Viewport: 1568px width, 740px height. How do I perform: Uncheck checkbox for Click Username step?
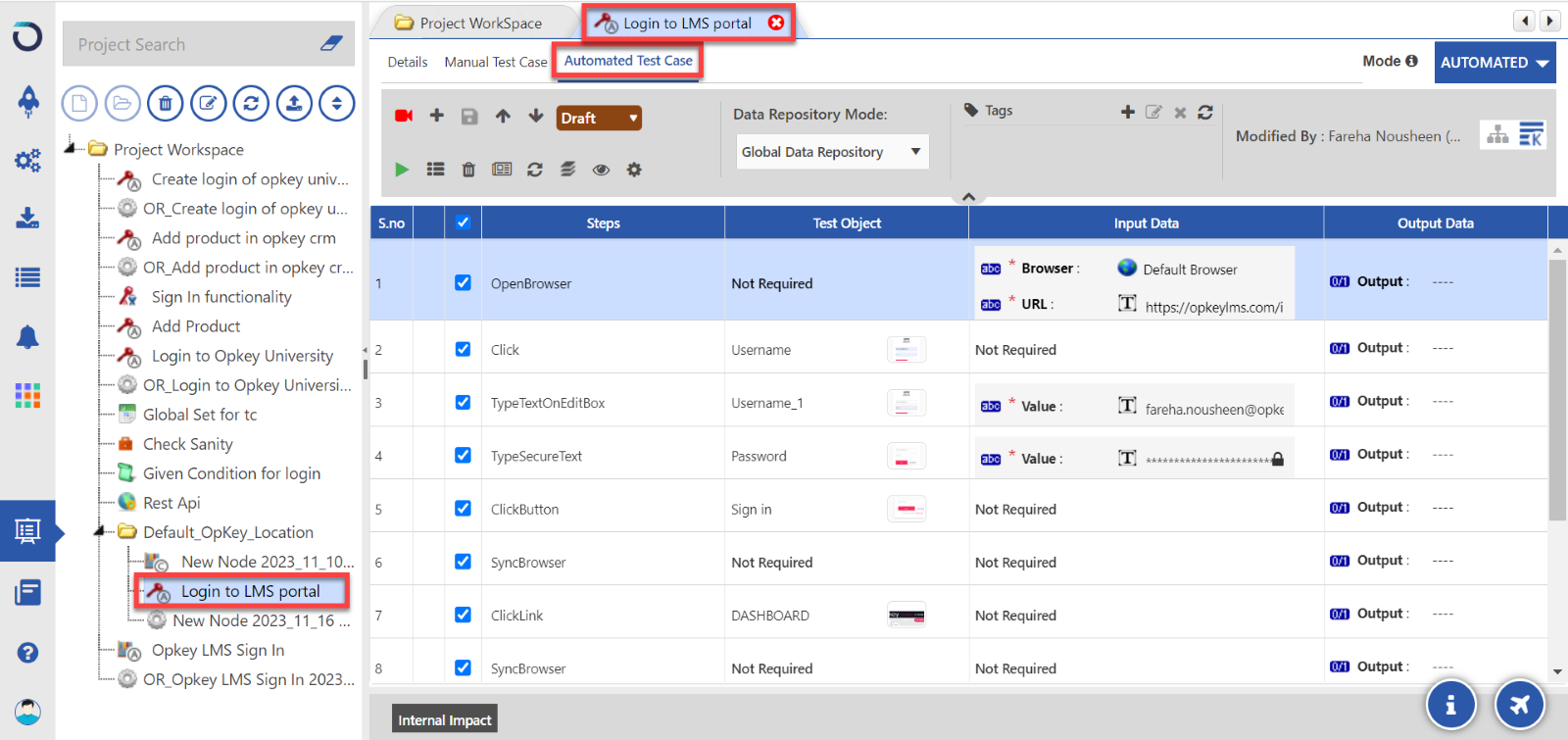pyautogui.click(x=463, y=349)
